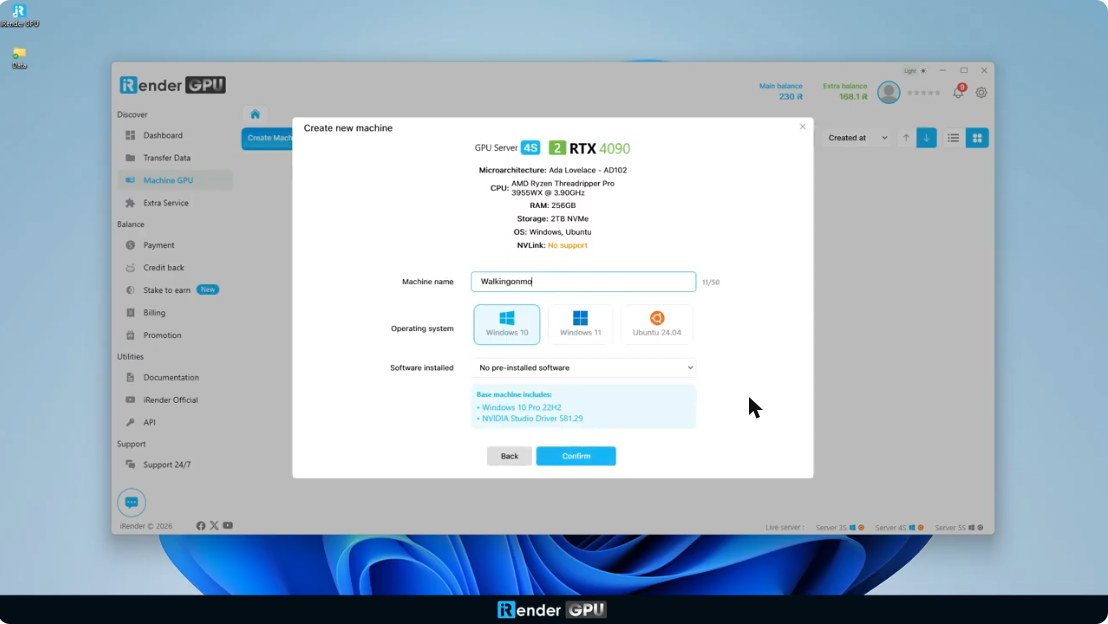Click the Server 3S live server status
Image resolution: width=1108 pixels, height=624 pixels.
[839, 528]
